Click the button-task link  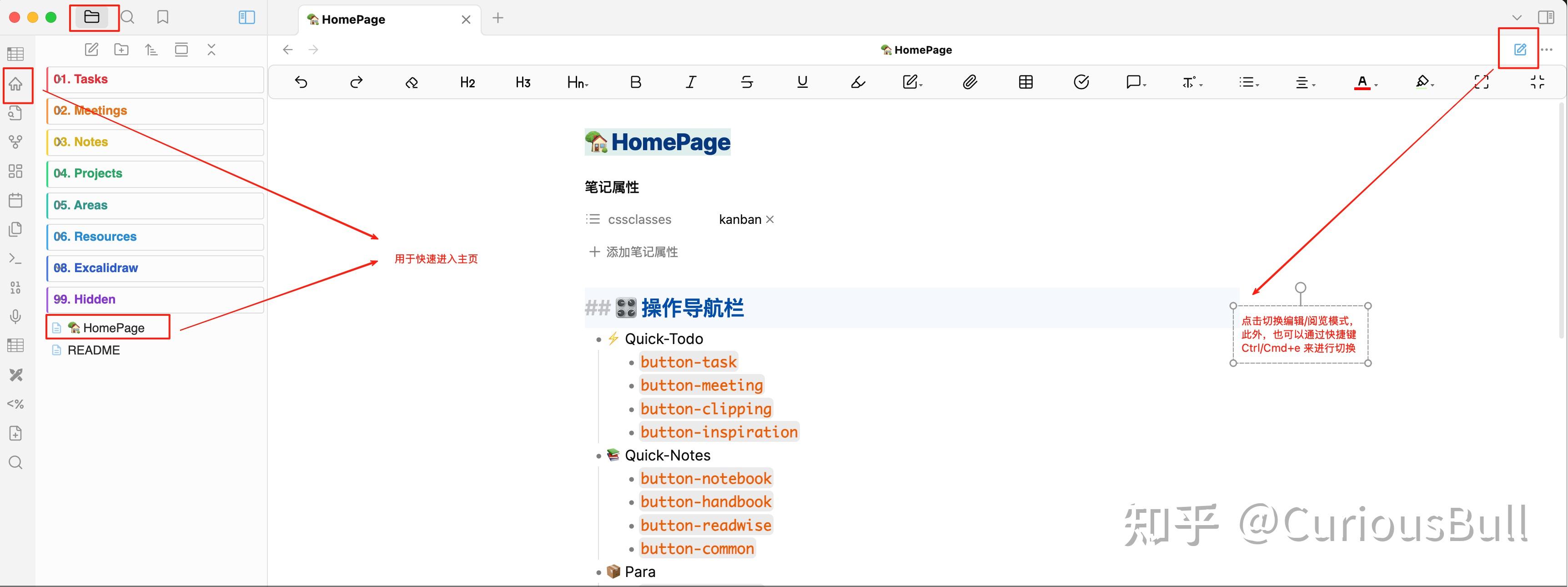[688, 362]
